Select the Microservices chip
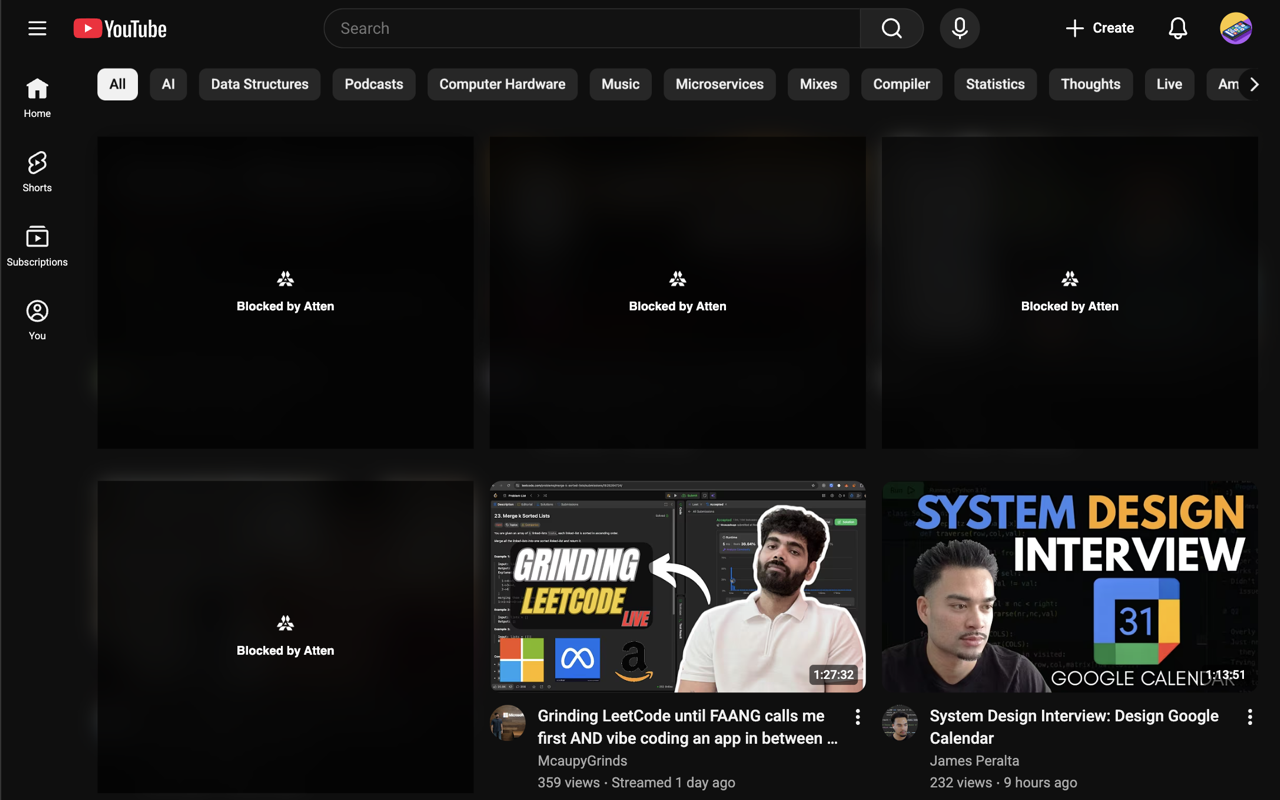Viewport: 1280px width, 800px height. coord(719,84)
